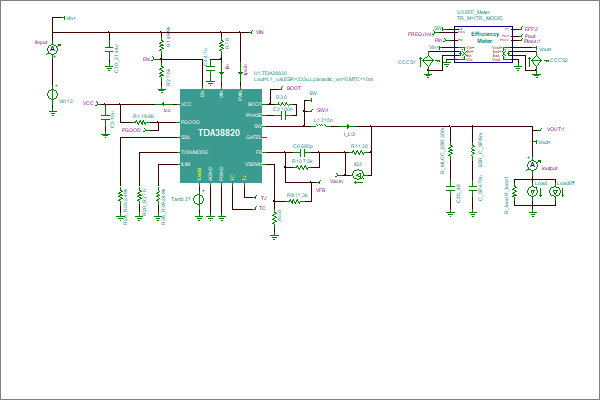Screen dimensions: 600x400
Task: Click the TJ net label
Action: [264, 198]
